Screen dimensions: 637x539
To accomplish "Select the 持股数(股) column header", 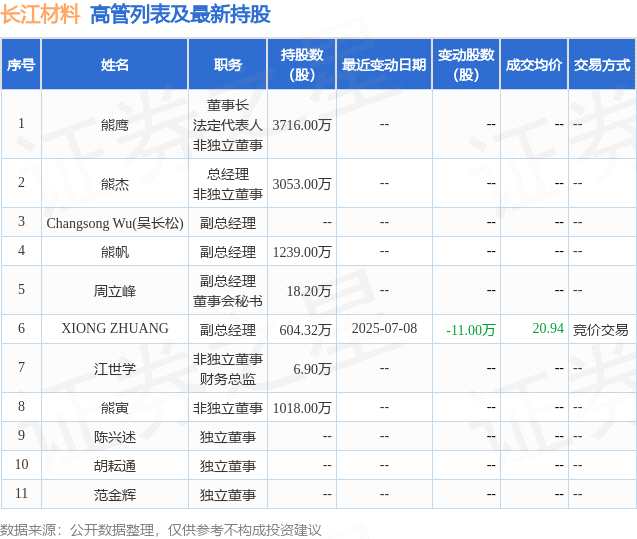I will coord(302,65).
